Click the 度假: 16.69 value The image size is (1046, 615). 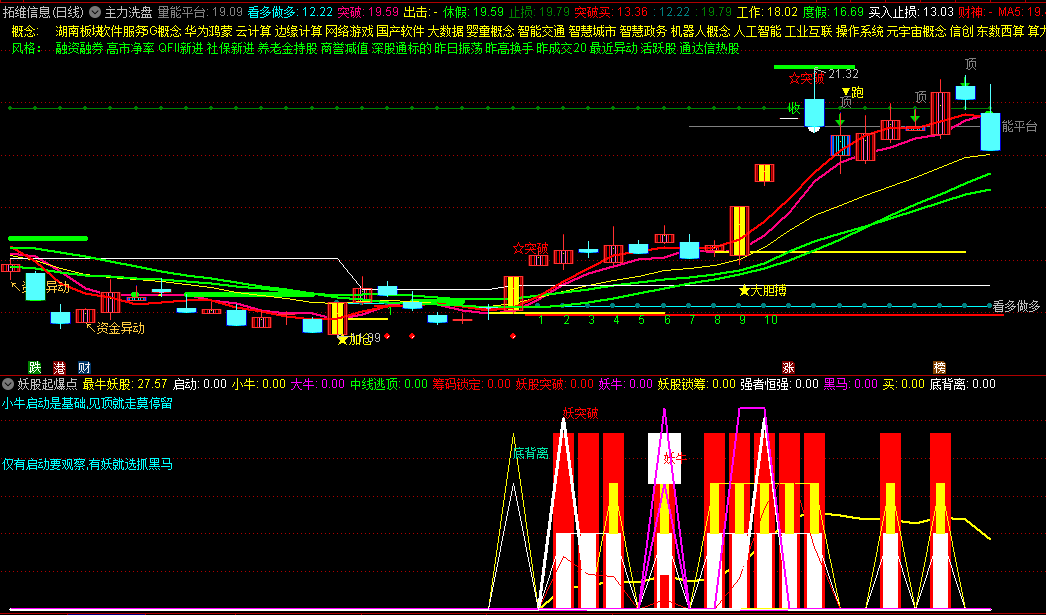click(x=833, y=12)
